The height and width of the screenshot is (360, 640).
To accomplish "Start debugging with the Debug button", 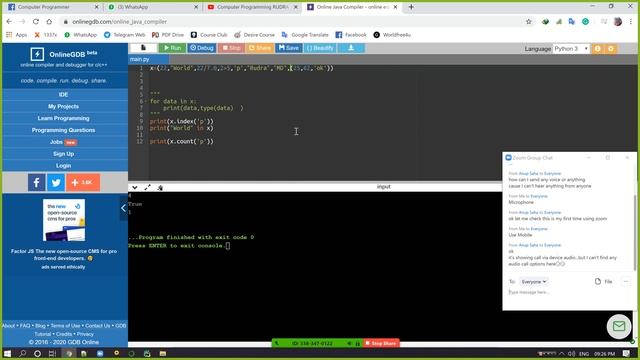I will point(202,48).
